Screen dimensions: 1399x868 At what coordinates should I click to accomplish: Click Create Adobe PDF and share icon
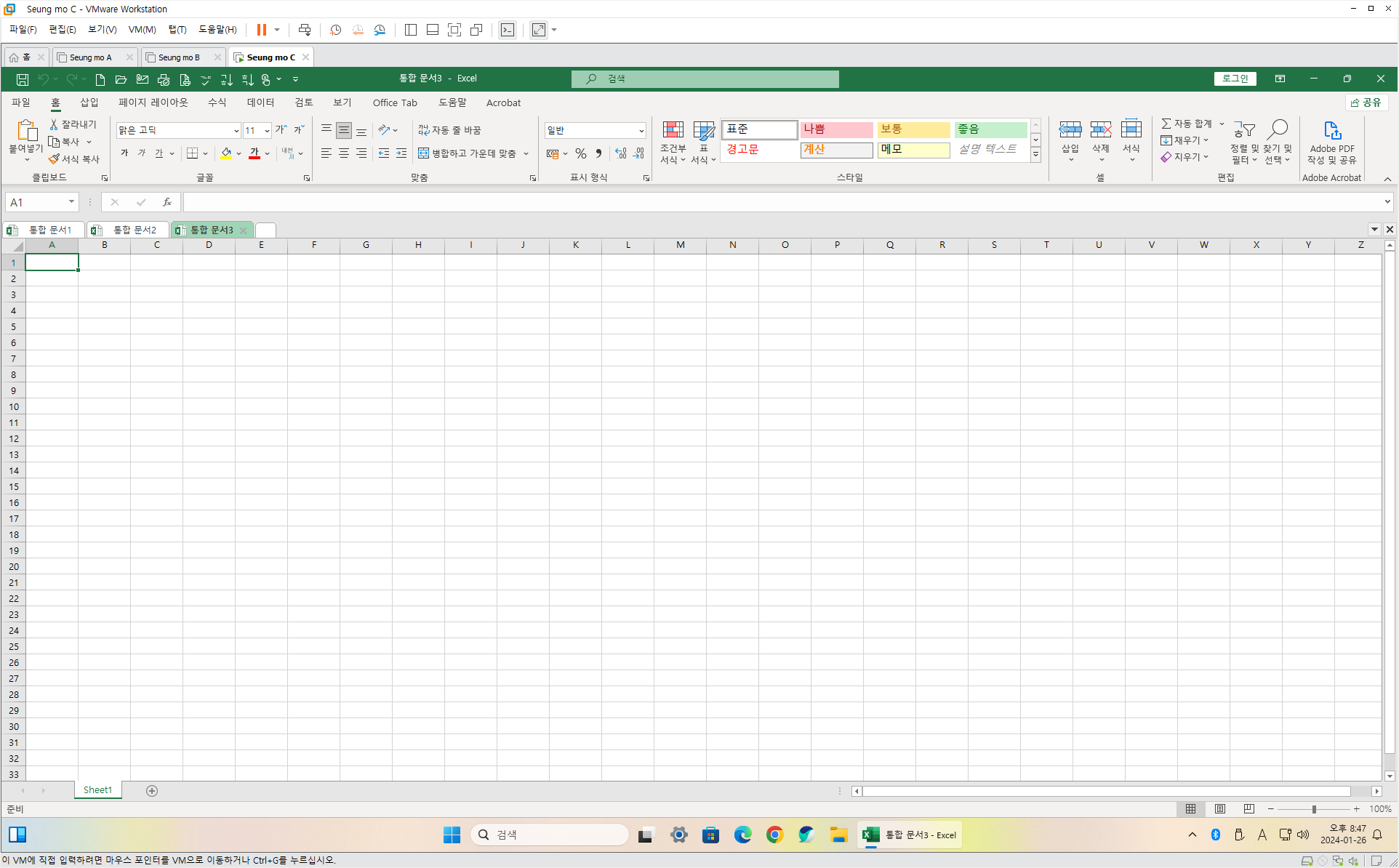(x=1331, y=132)
